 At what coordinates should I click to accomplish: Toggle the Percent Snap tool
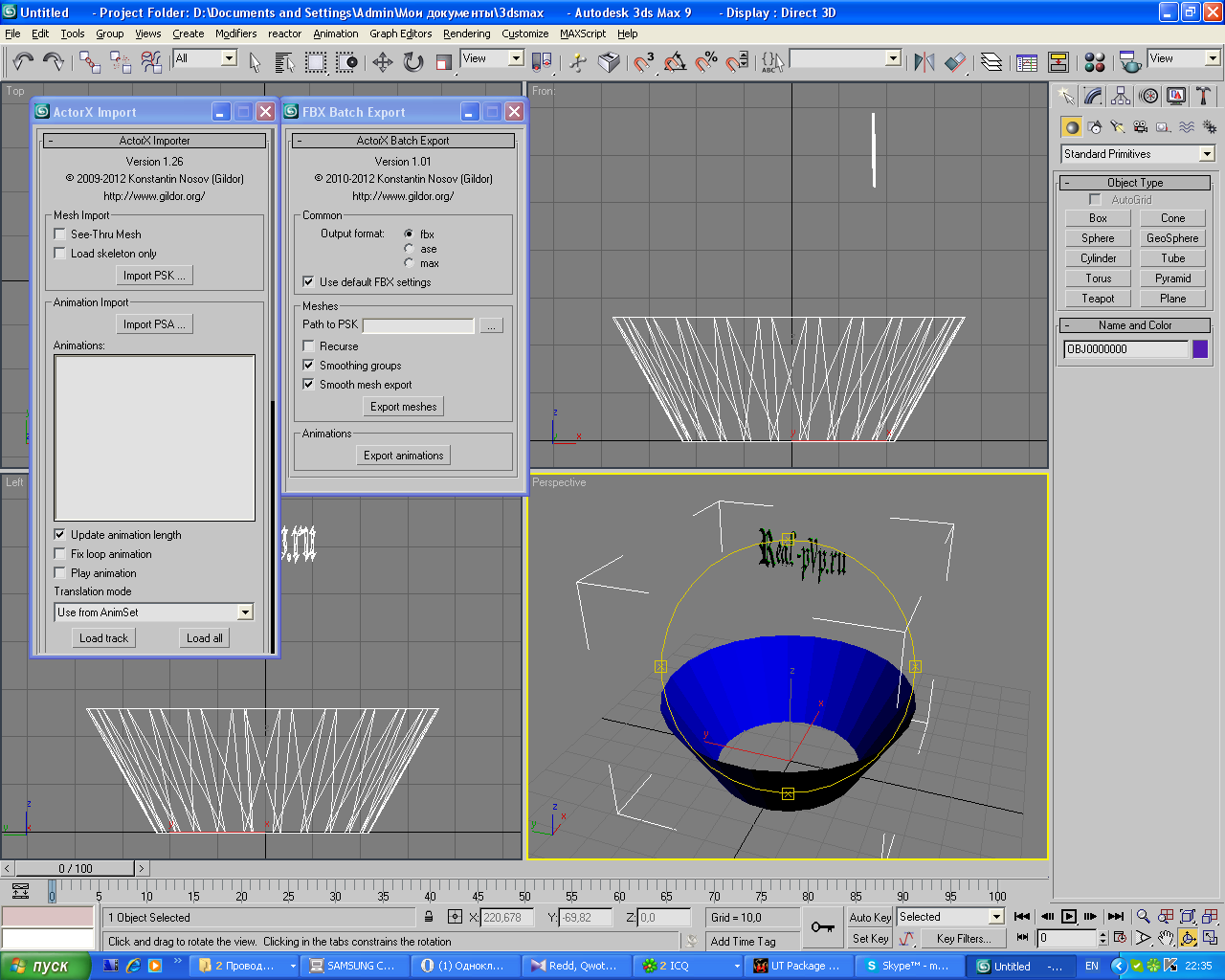706,62
